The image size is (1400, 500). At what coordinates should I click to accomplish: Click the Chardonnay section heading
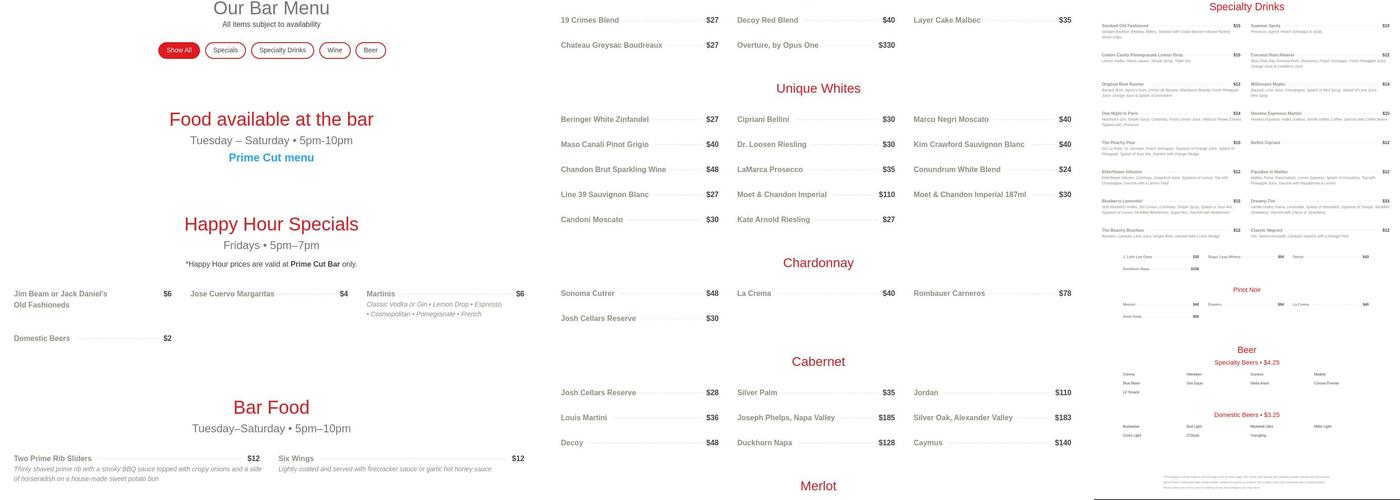coord(818,263)
